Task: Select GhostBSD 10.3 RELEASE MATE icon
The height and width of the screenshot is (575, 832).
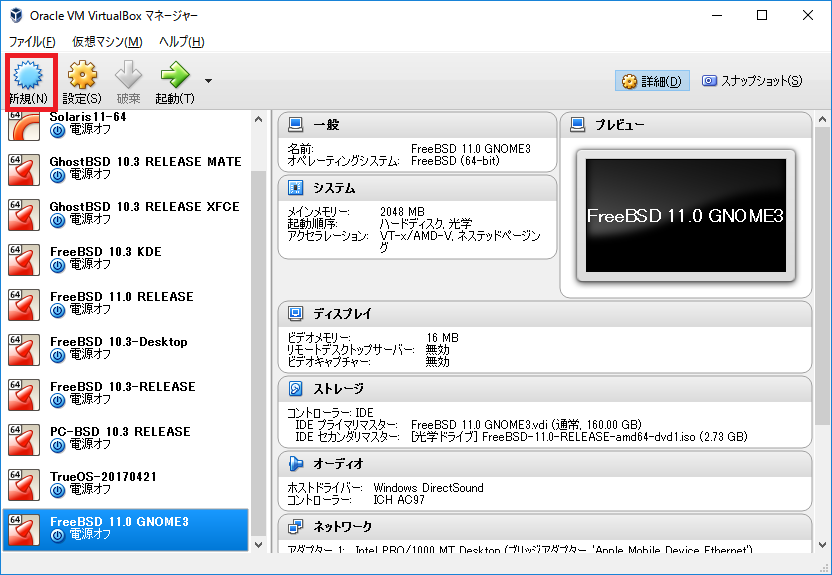Action: pyautogui.click(x=24, y=170)
